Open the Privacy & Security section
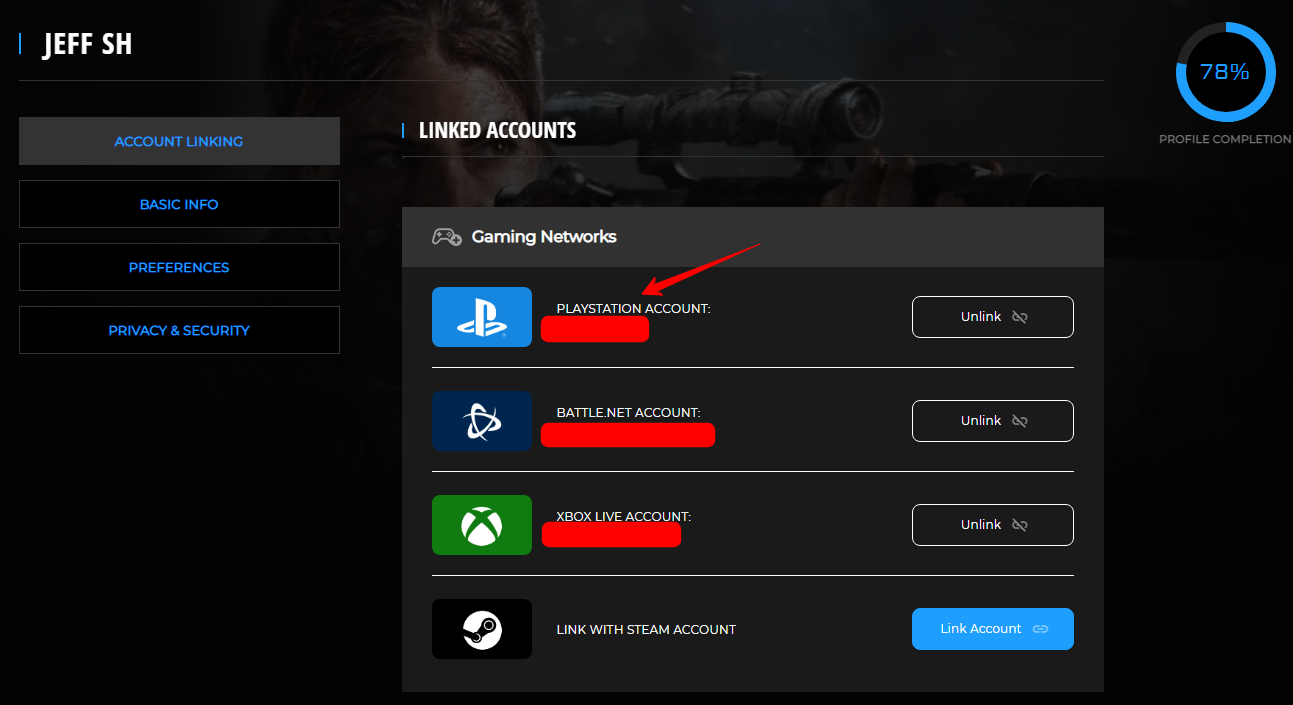This screenshot has height=705, width=1293. point(179,330)
